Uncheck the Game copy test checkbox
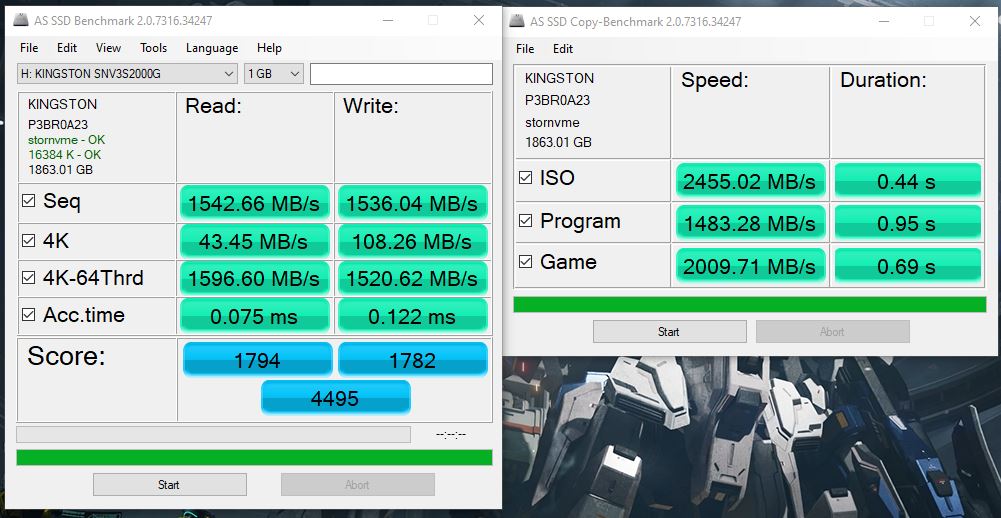1001x518 pixels. point(526,263)
